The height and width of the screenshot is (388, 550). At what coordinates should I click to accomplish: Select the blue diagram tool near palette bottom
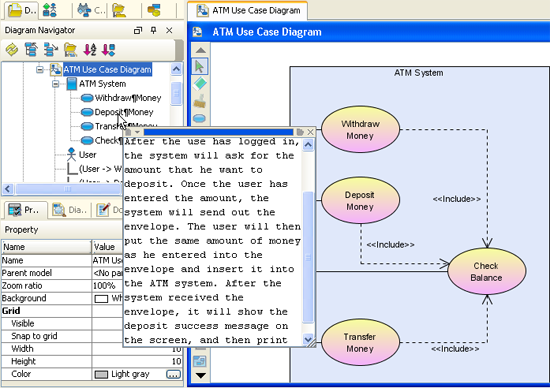pos(200,361)
